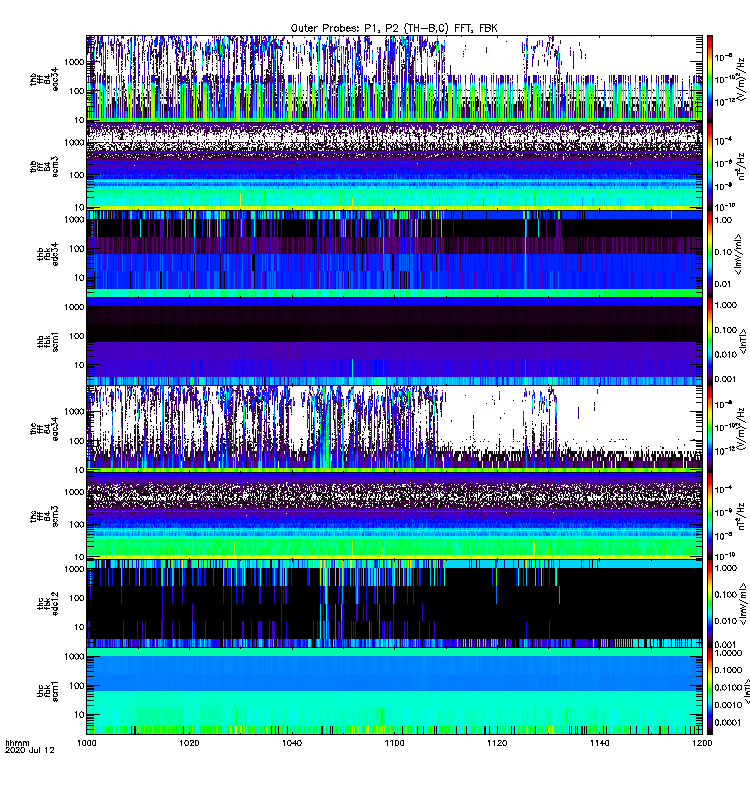Click the thc fbk edc12 spectrogram plot
This screenshot has height=800, width=750.
pos(394,604)
